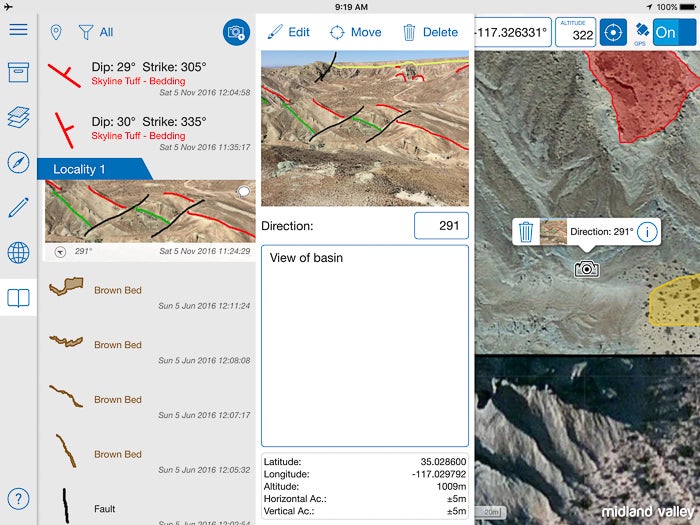The width and height of the screenshot is (700, 525).
Task: Click the Direction value field
Action: [x=441, y=226]
